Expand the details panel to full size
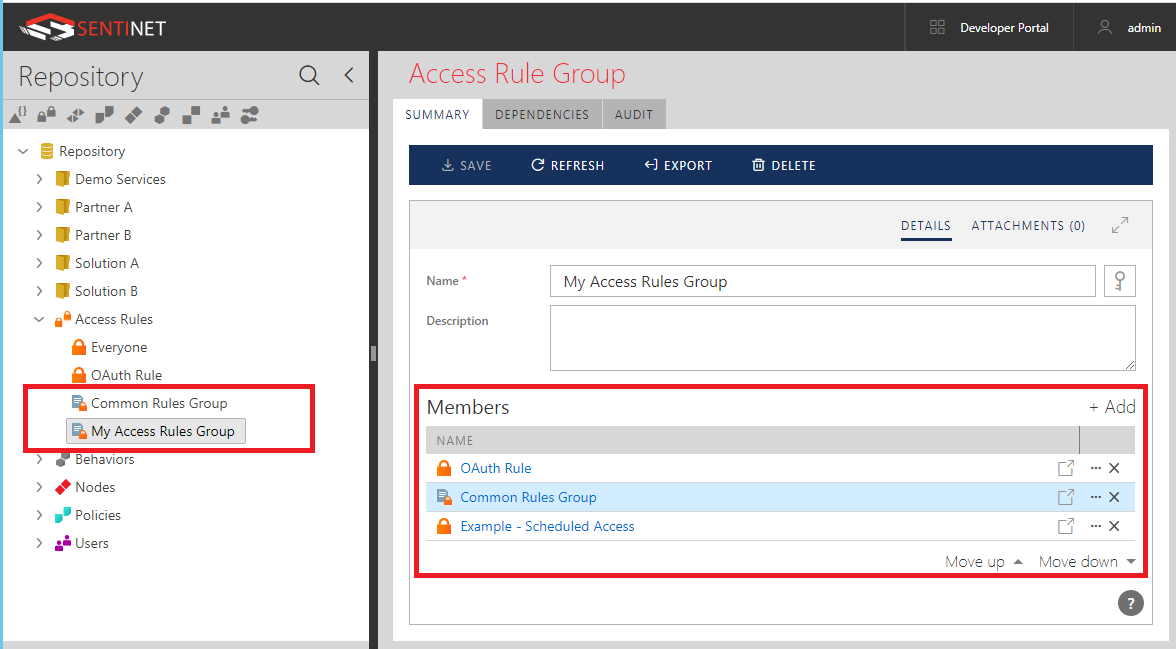The width and height of the screenshot is (1176, 649). click(1120, 226)
